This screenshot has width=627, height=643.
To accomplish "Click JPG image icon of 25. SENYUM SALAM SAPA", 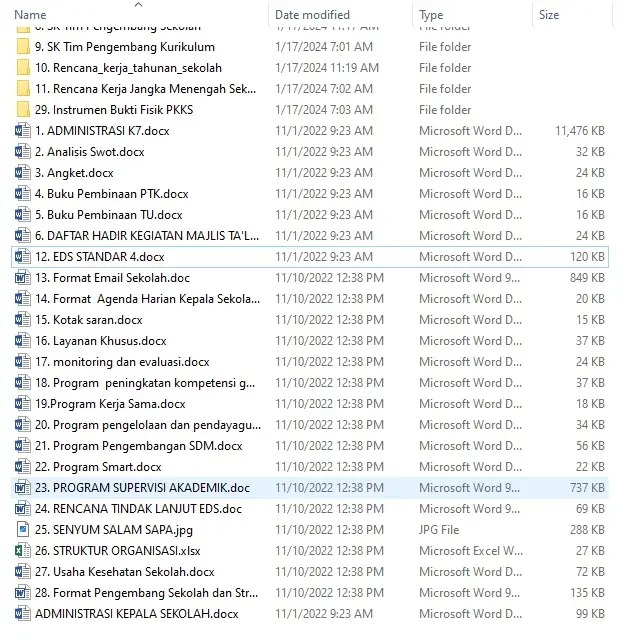I will pyautogui.click(x=23, y=529).
